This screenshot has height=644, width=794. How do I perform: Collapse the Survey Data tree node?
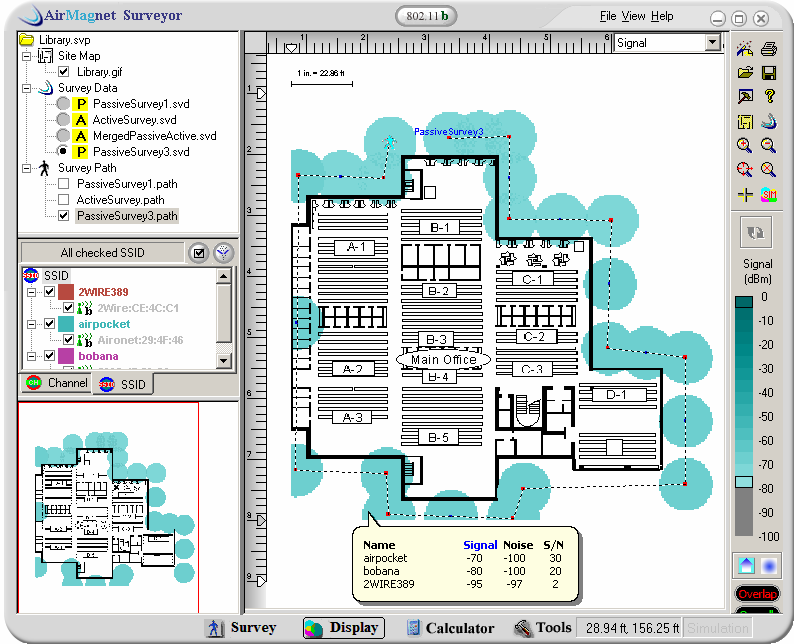coord(26,88)
